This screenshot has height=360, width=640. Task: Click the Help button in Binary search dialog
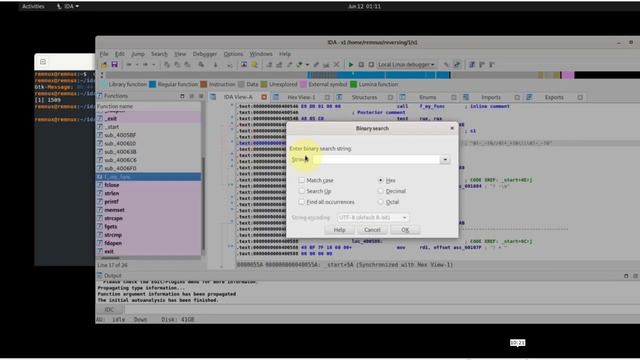[x=340, y=230]
